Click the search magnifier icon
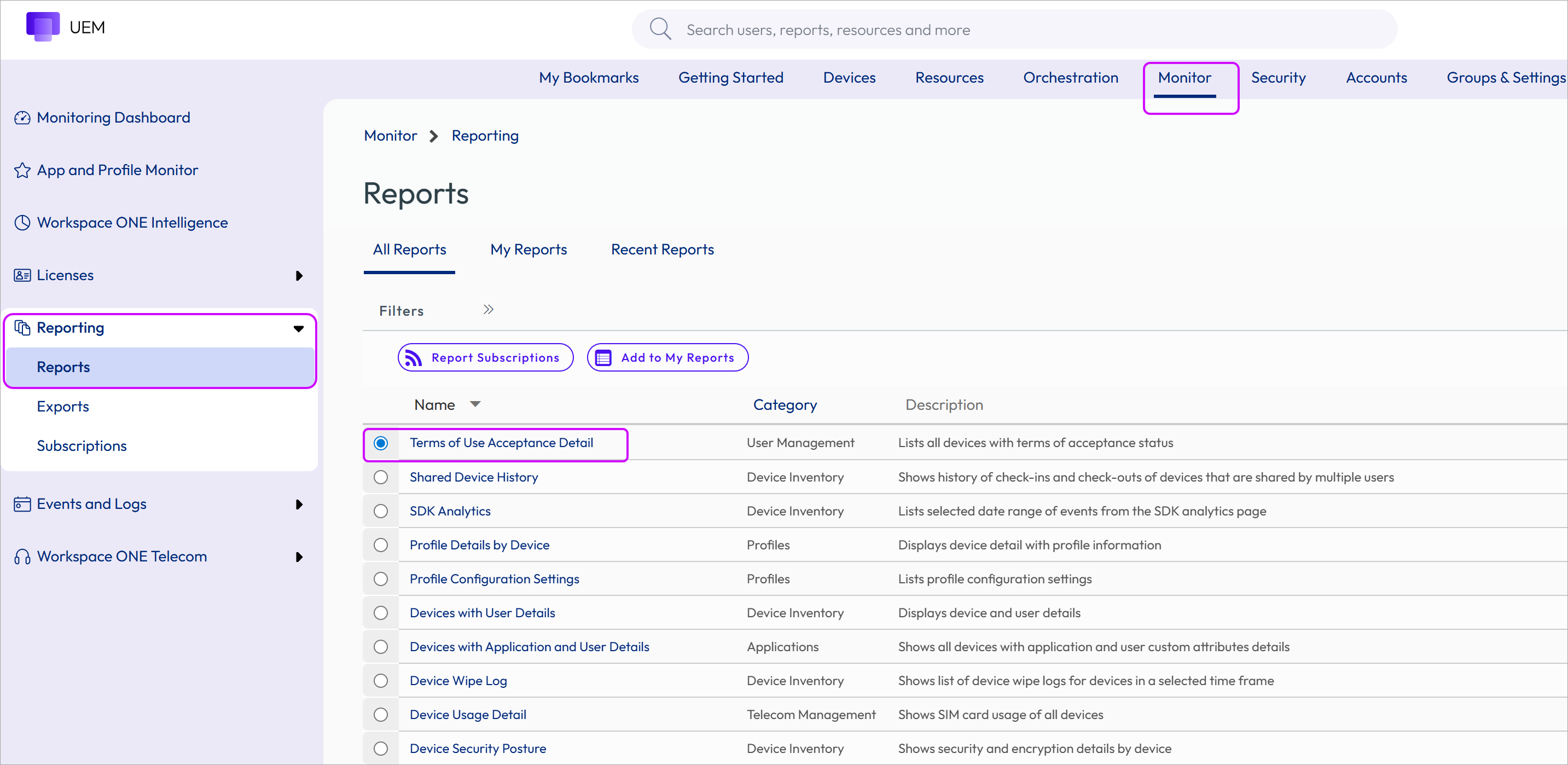 [x=660, y=28]
